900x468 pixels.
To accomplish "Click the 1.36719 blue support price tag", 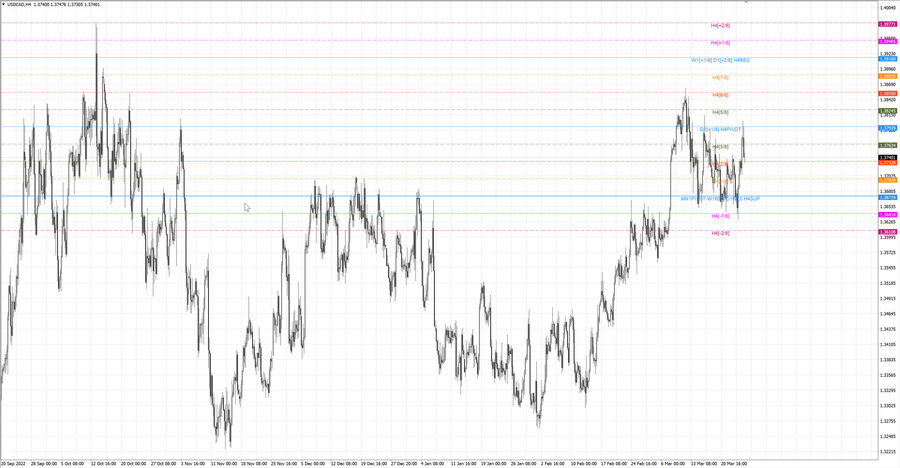I will (888, 197).
